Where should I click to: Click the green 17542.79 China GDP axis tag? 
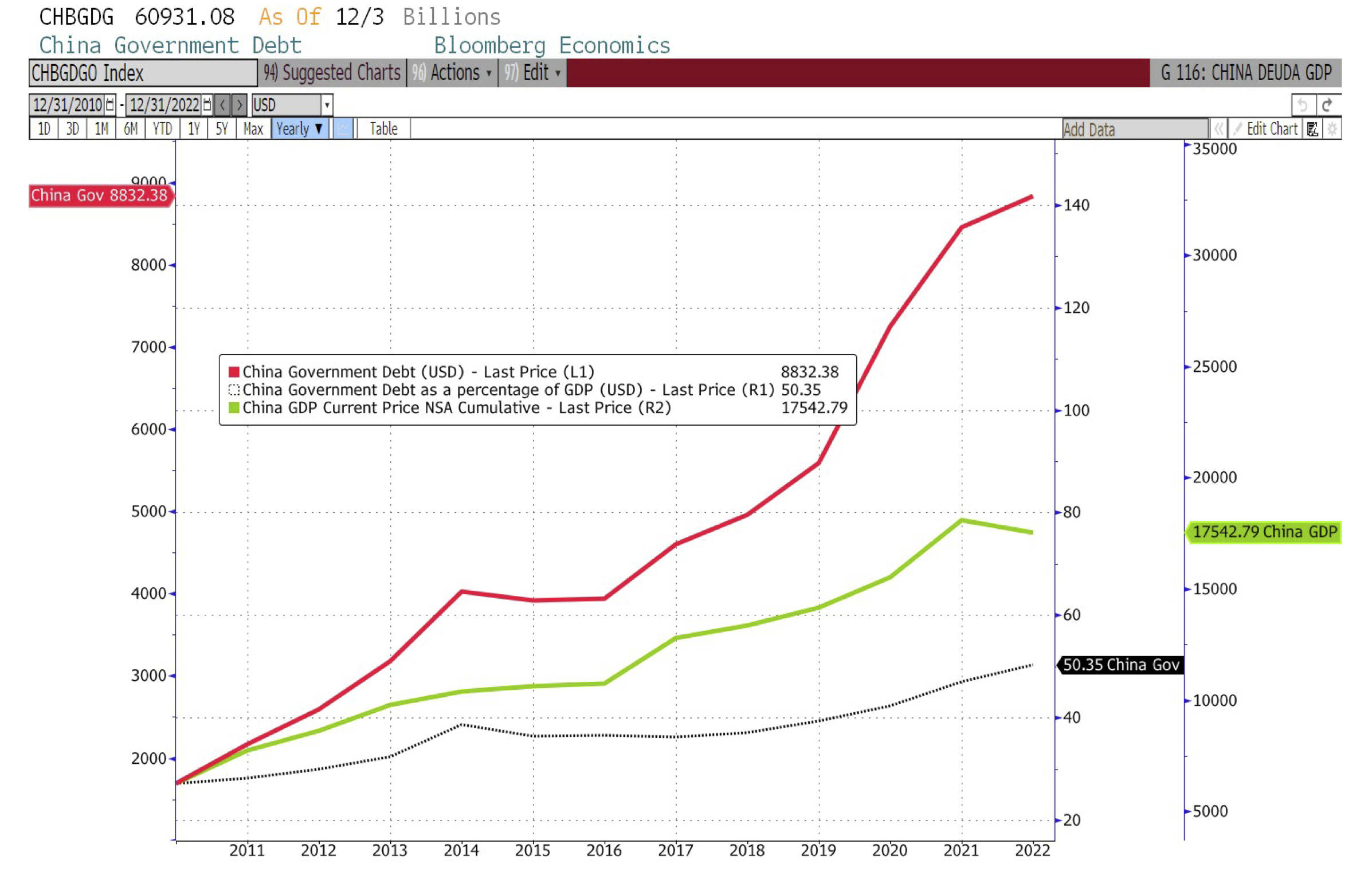pyautogui.click(x=1264, y=532)
